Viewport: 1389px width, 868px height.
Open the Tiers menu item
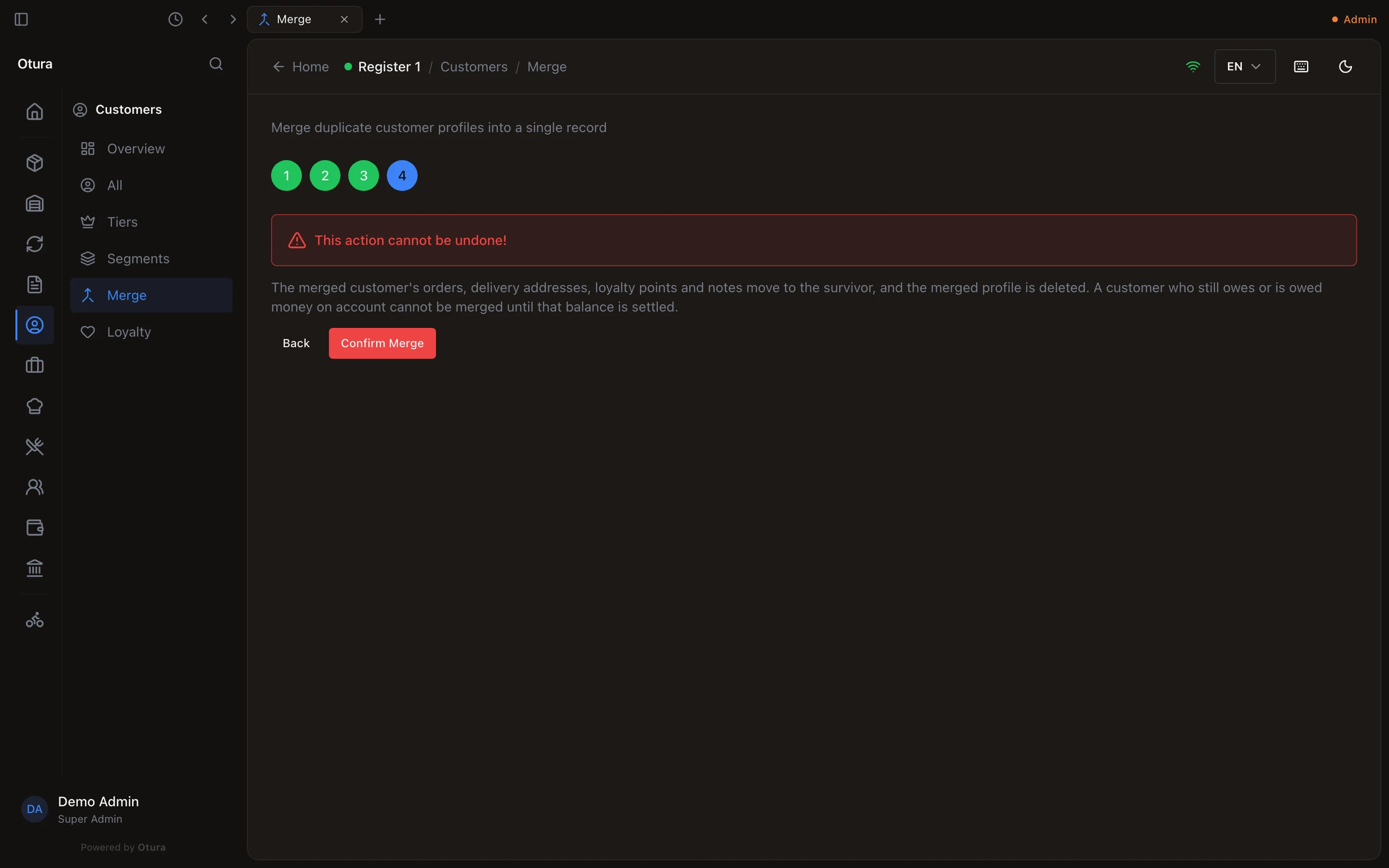point(151,222)
